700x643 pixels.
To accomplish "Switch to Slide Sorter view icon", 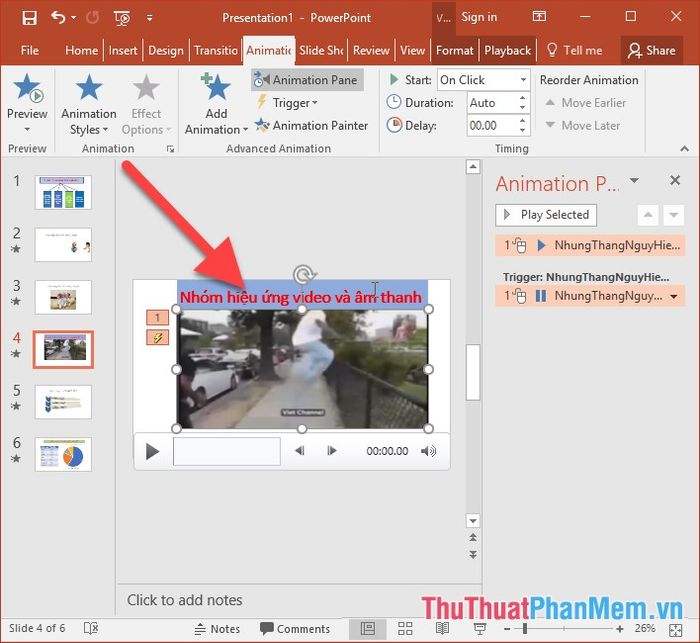I will 405,629.
